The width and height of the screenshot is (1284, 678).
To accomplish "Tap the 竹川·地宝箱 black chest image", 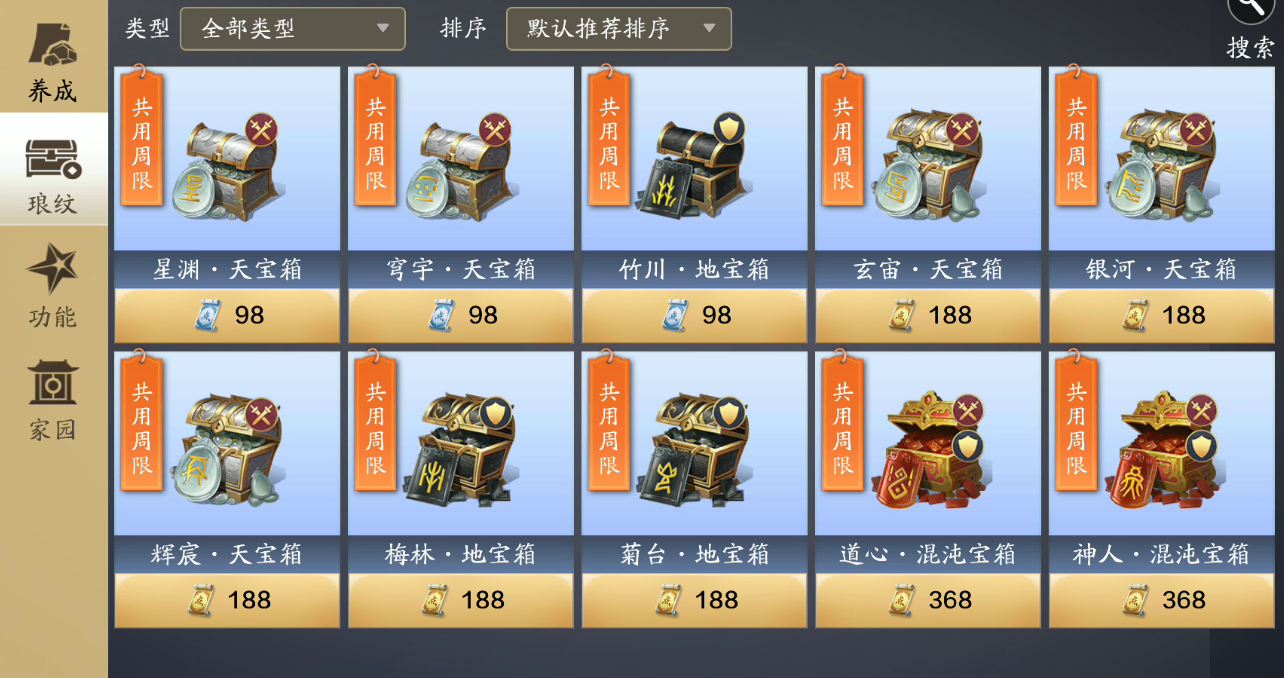I will [695, 164].
